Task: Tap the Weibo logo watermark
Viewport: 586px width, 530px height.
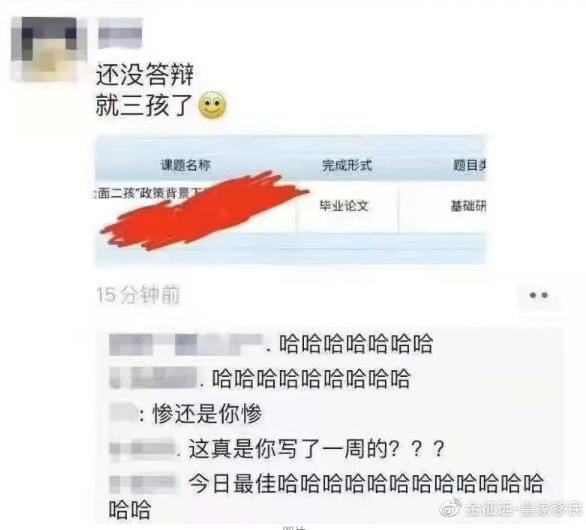Action: point(451,508)
